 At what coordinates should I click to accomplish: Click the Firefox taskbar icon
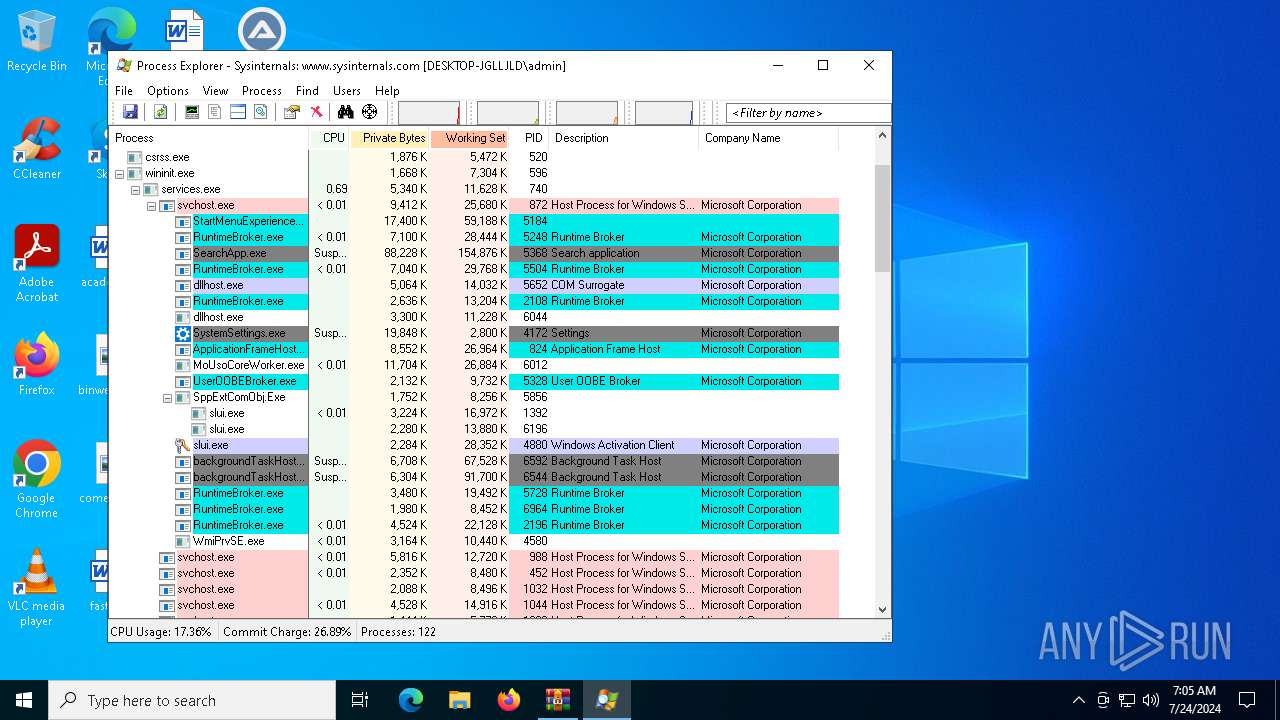point(509,700)
